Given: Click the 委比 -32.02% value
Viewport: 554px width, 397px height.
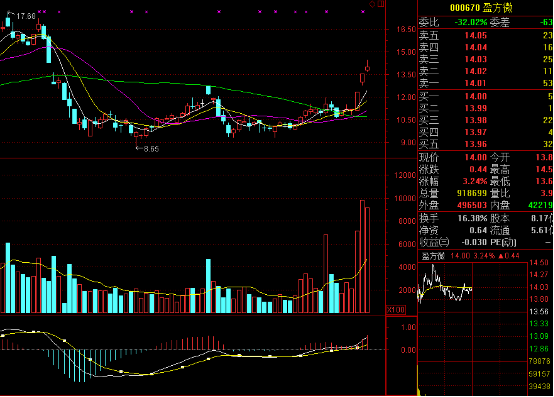Looking at the screenshot, I should tap(471, 22).
